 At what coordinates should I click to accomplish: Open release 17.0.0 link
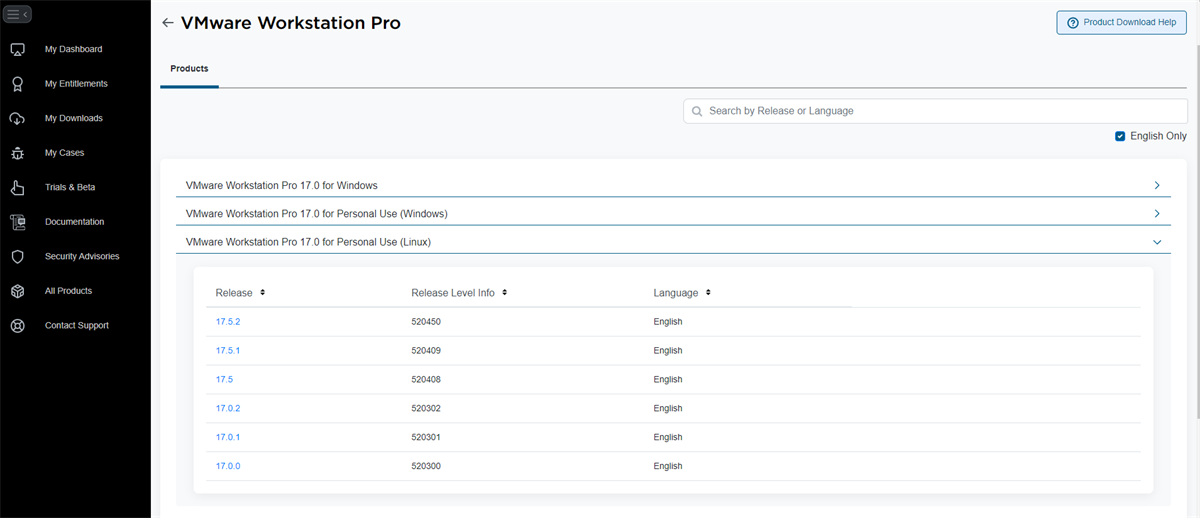coord(228,466)
